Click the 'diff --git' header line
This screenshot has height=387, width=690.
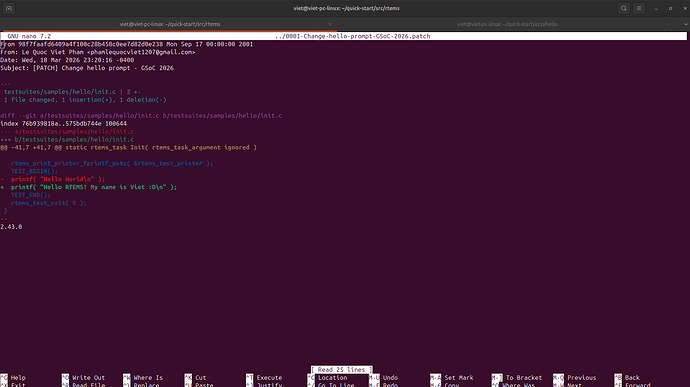141,115
